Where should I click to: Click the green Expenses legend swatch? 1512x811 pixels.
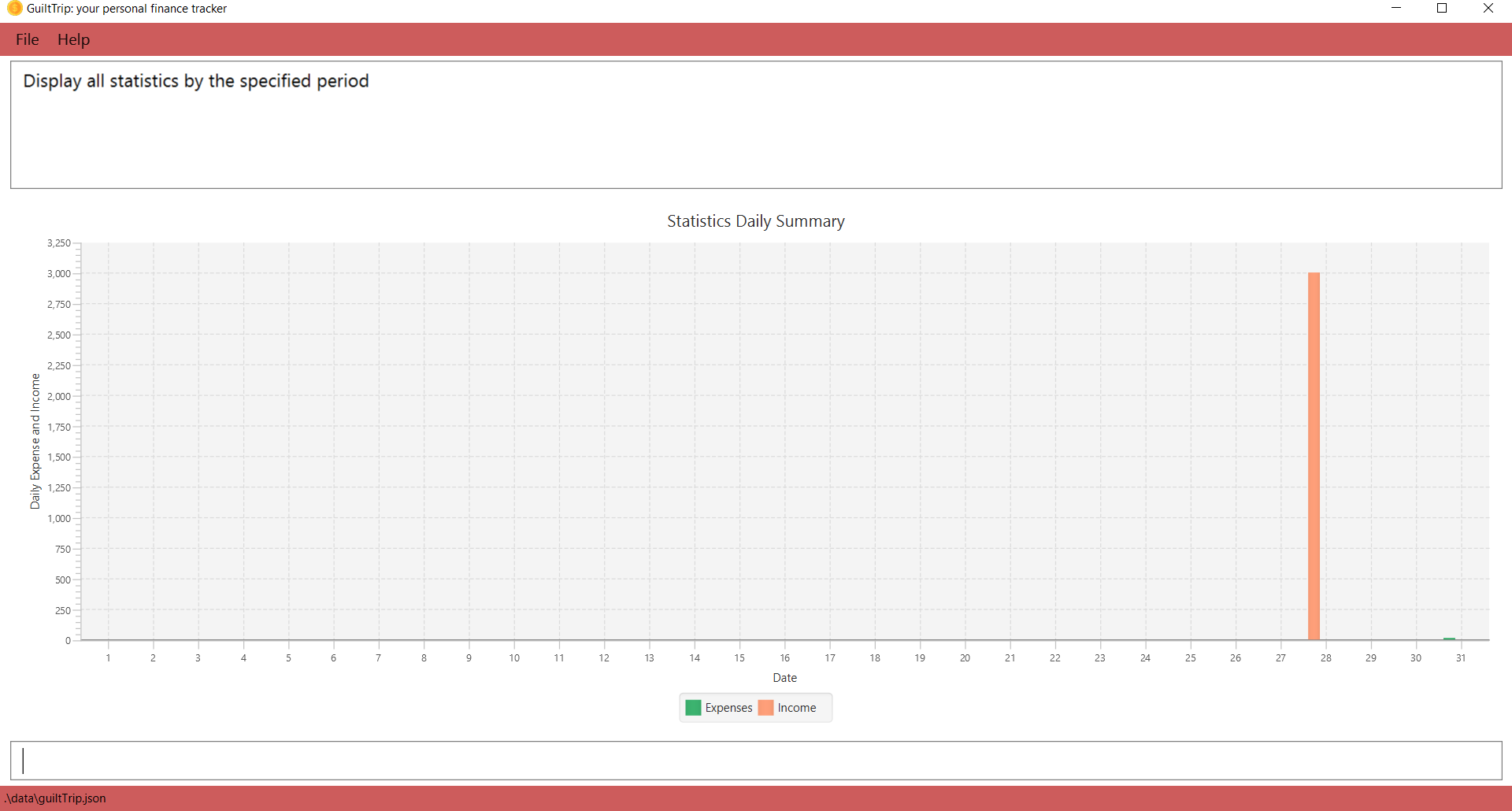(693, 708)
